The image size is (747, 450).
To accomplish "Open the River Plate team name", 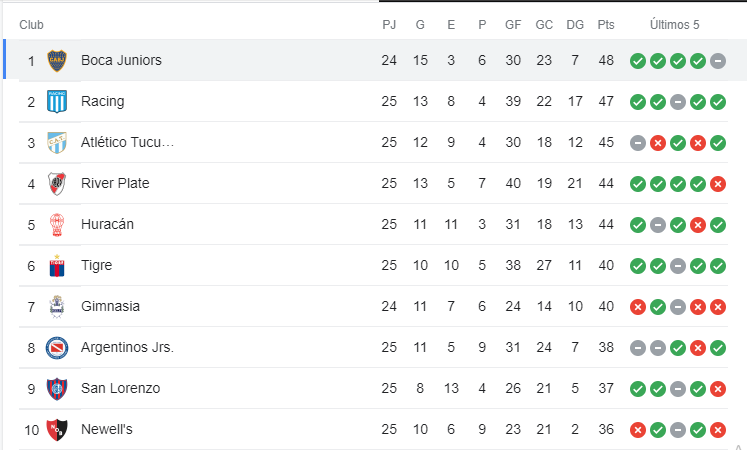I will point(115,183).
